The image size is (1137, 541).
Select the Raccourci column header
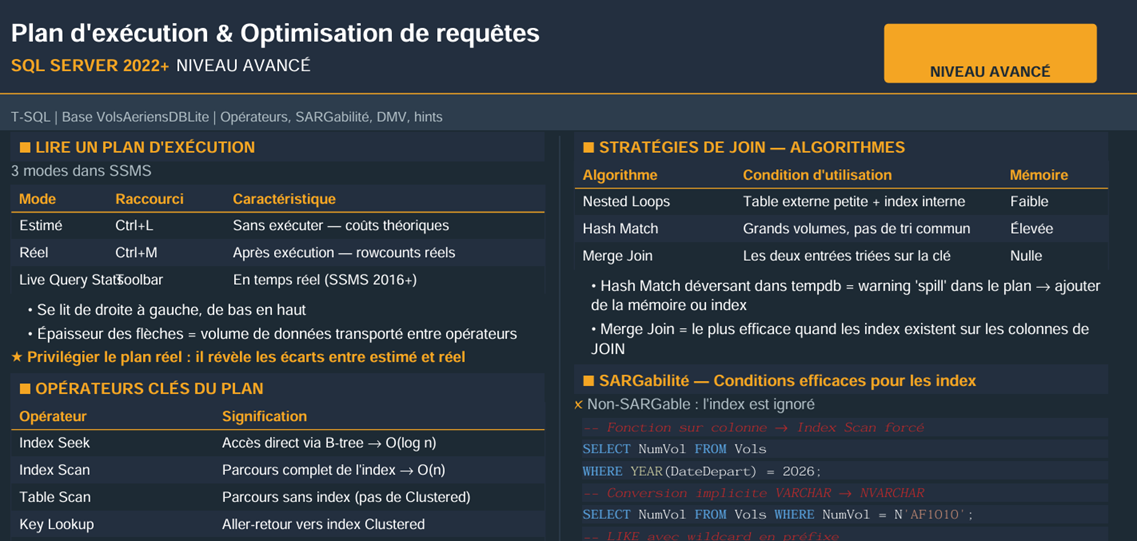[149, 199]
